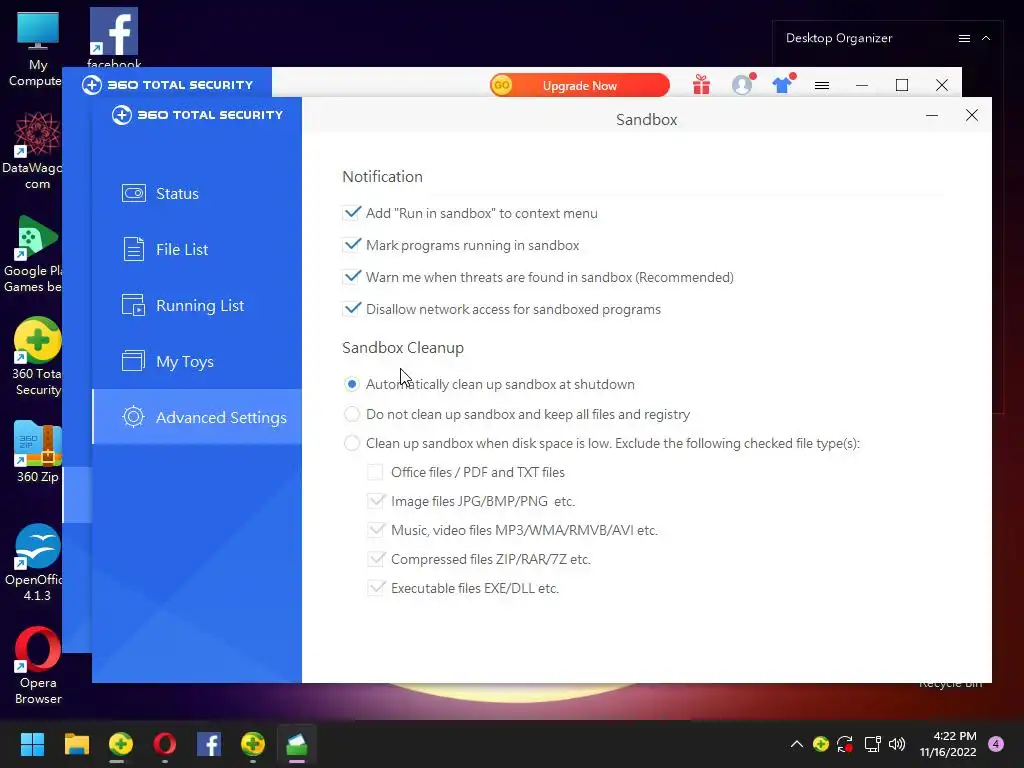Open the user account avatar icon
This screenshot has height=768, width=1024.
[743, 84]
